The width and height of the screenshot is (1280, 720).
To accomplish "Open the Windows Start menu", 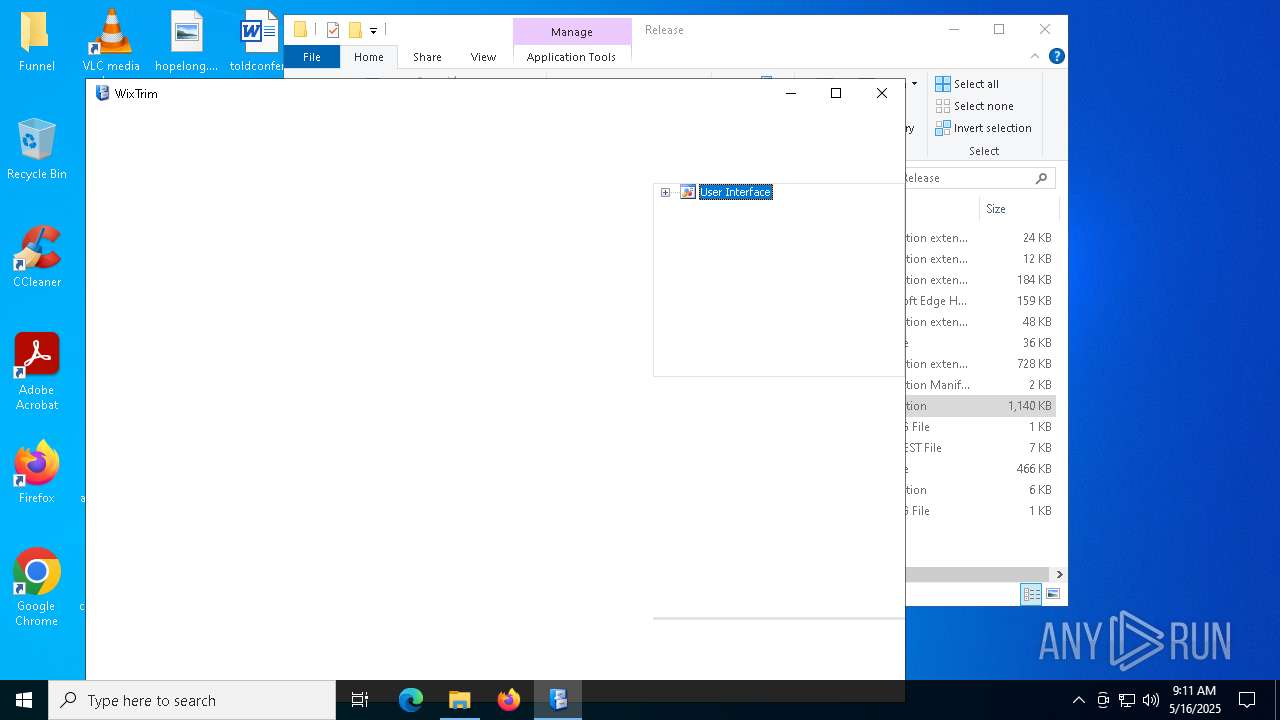I will tap(24, 700).
